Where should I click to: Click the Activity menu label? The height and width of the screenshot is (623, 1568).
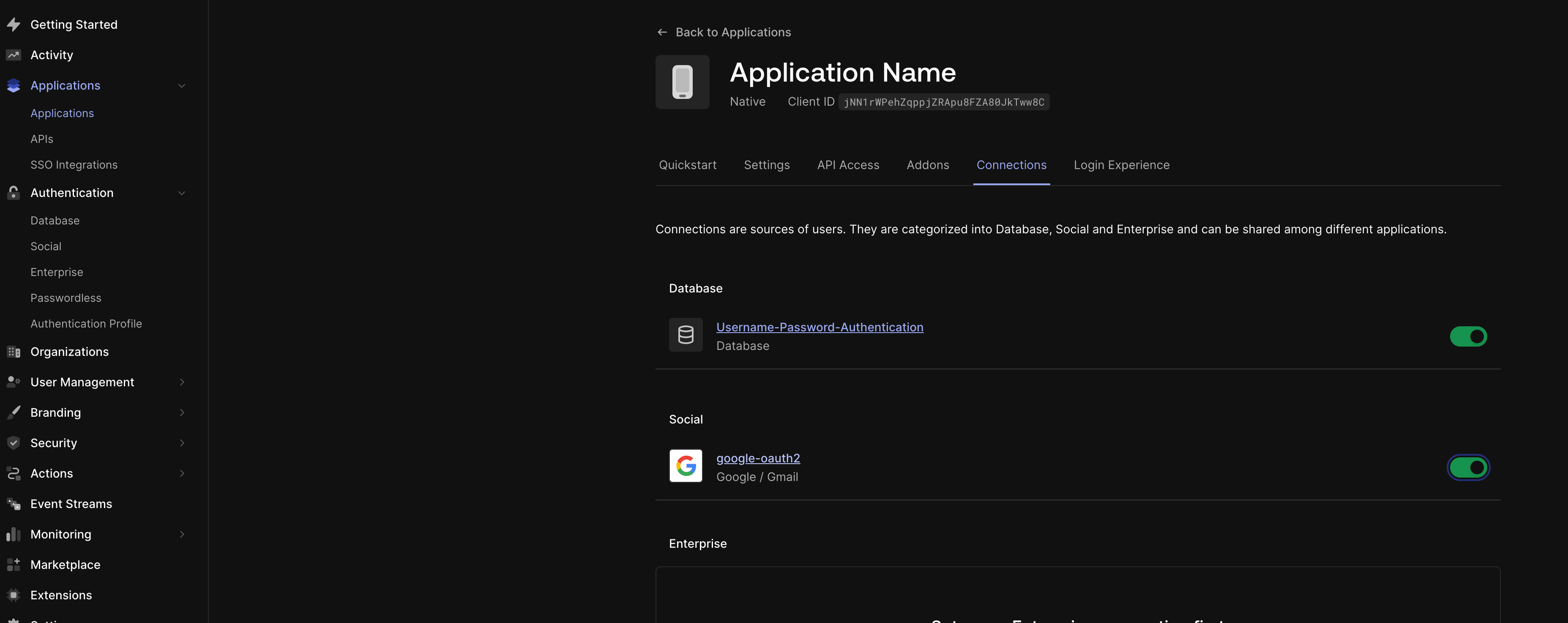52,55
